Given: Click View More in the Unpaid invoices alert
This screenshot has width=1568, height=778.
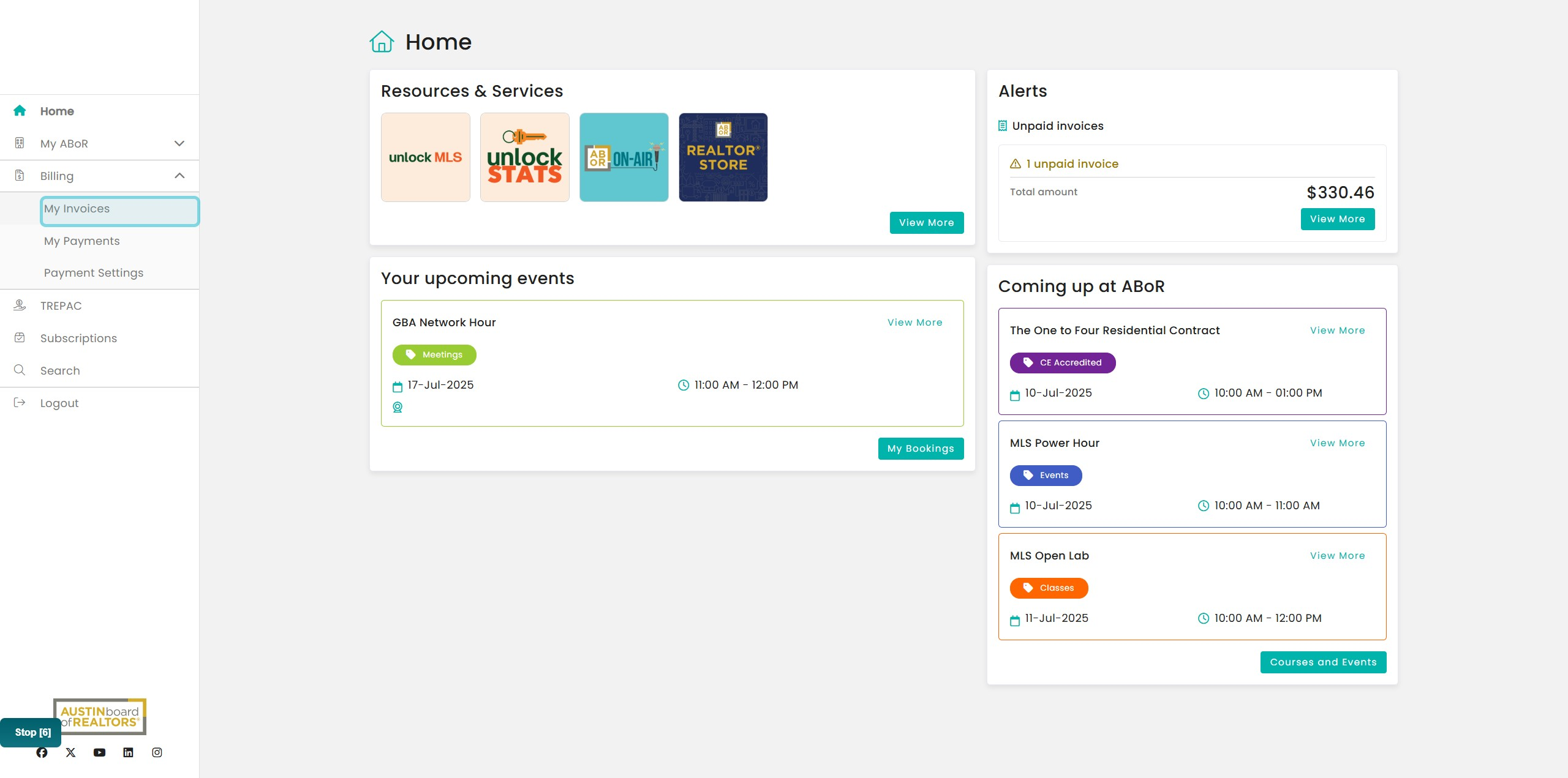Looking at the screenshot, I should 1338,219.
